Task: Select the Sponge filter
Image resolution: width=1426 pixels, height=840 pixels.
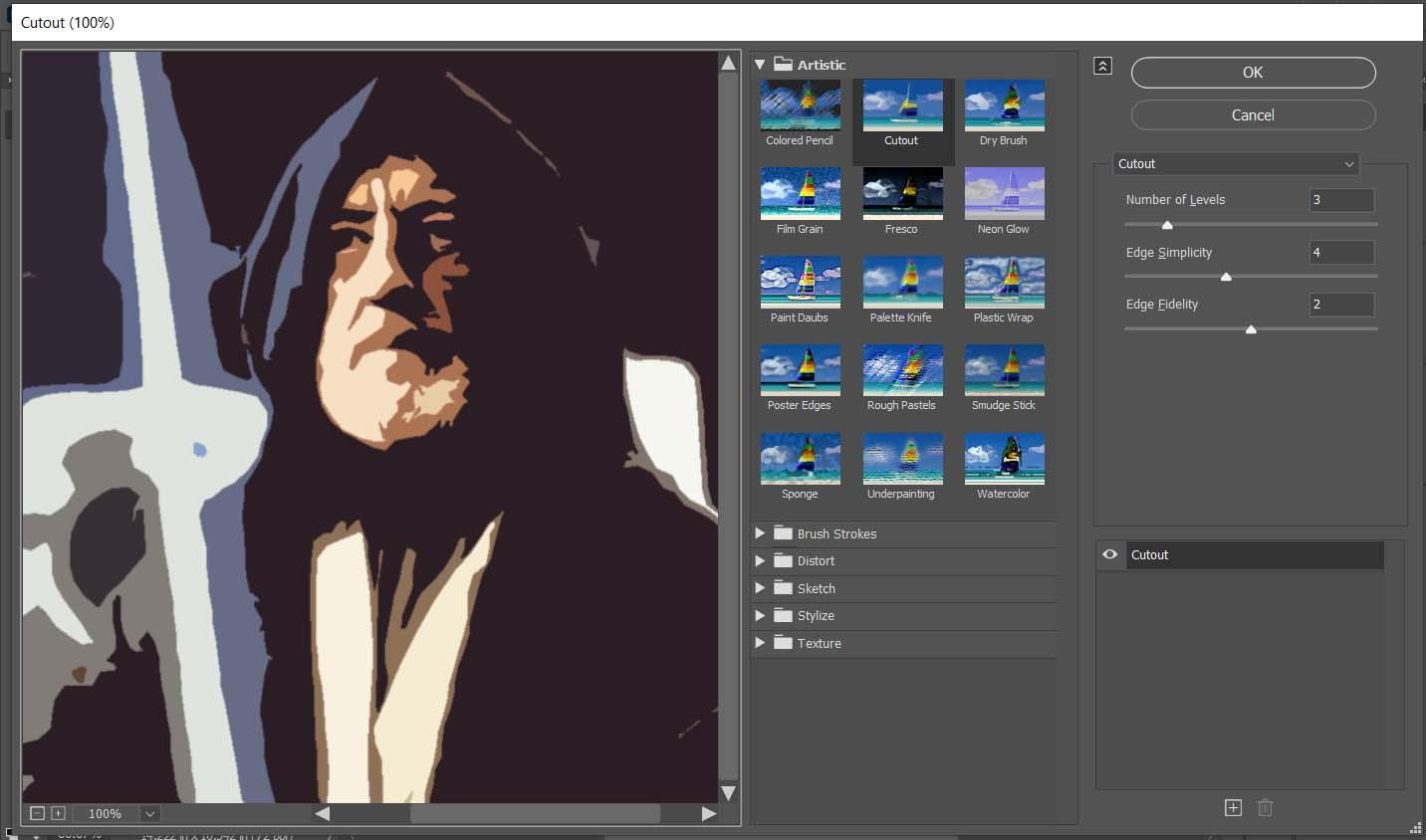Action: click(800, 458)
